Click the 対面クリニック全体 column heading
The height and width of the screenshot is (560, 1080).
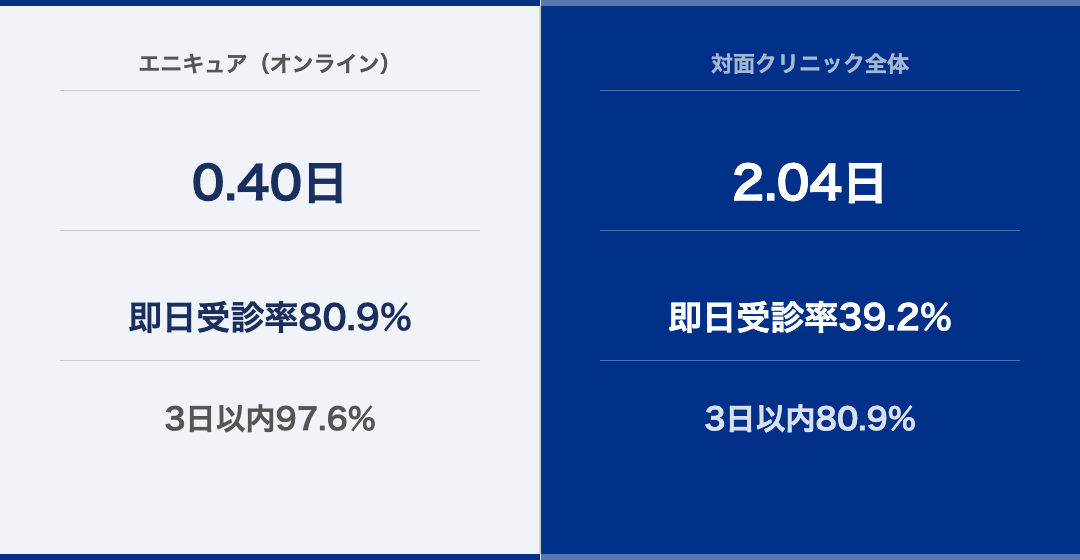(810, 63)
